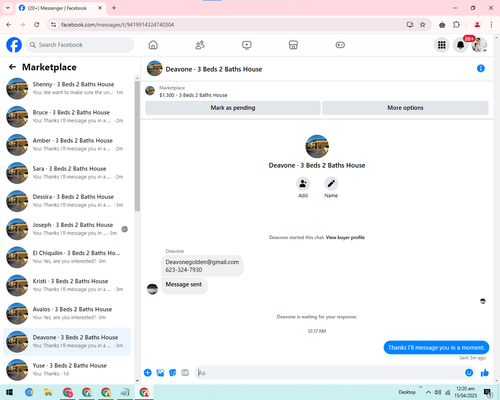Click the Search Facebook field
Screen dimensions: 500x400
80,45
